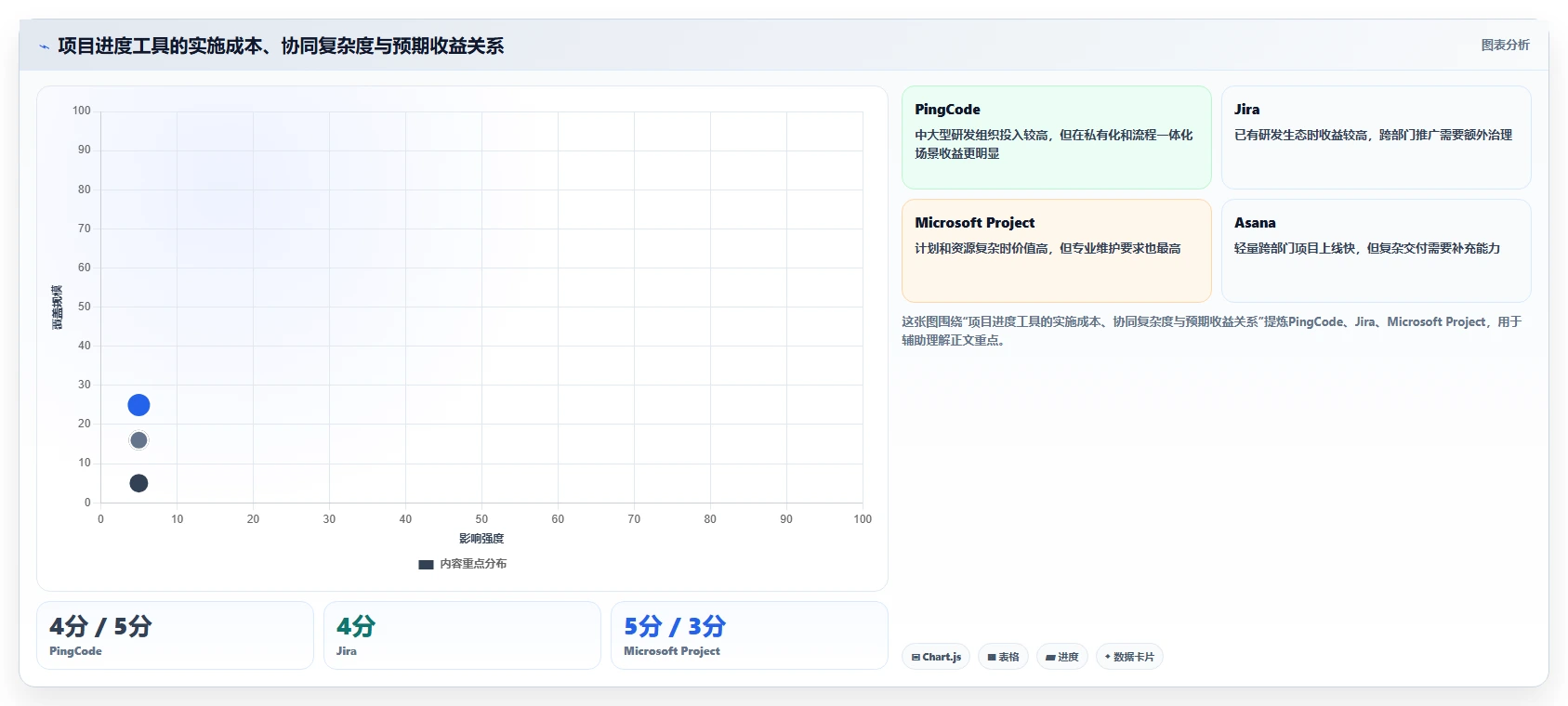Click the text 计划和资源复杂时价值高
1568x706 pixels.
pyautogui.click(x=982, y=248)
